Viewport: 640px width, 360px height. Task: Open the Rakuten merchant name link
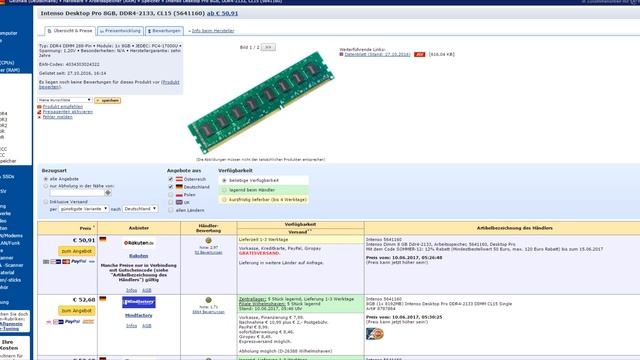[139, 256]
